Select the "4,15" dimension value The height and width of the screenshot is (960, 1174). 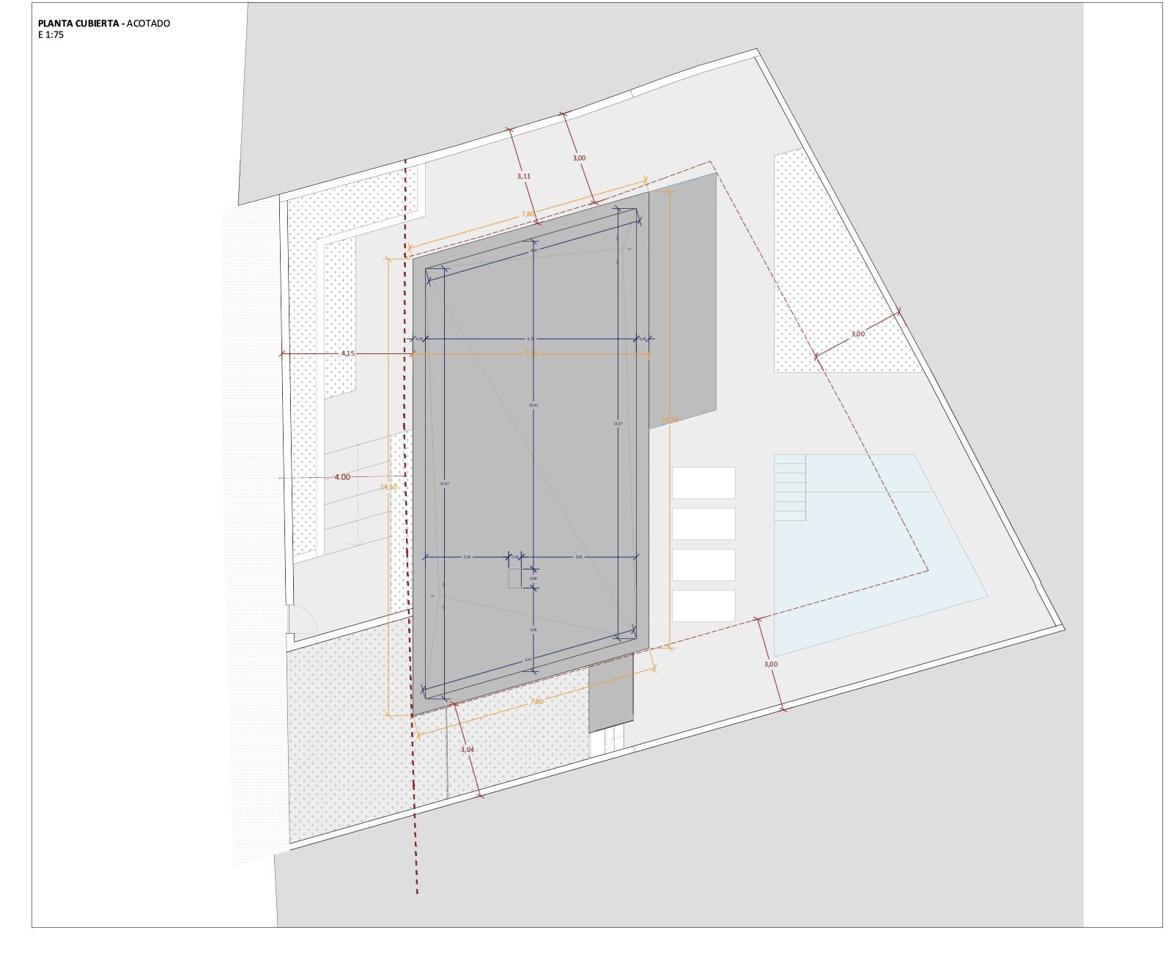coord(348,353)
